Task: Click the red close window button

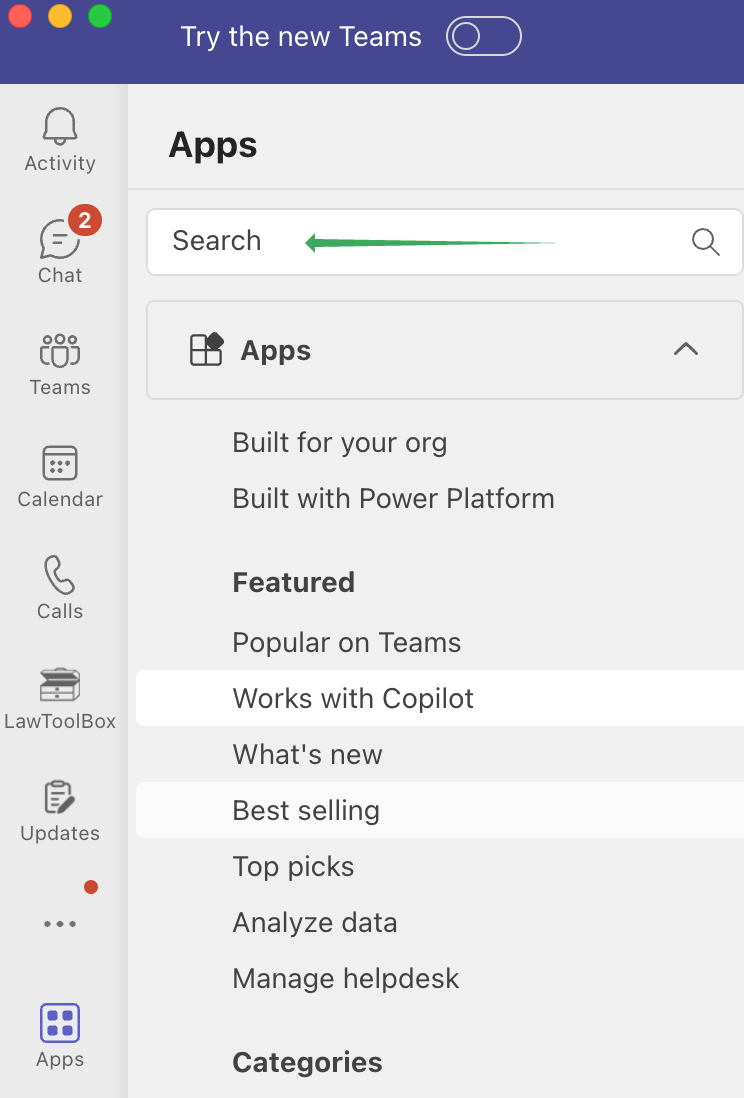Action: point(20,15)
